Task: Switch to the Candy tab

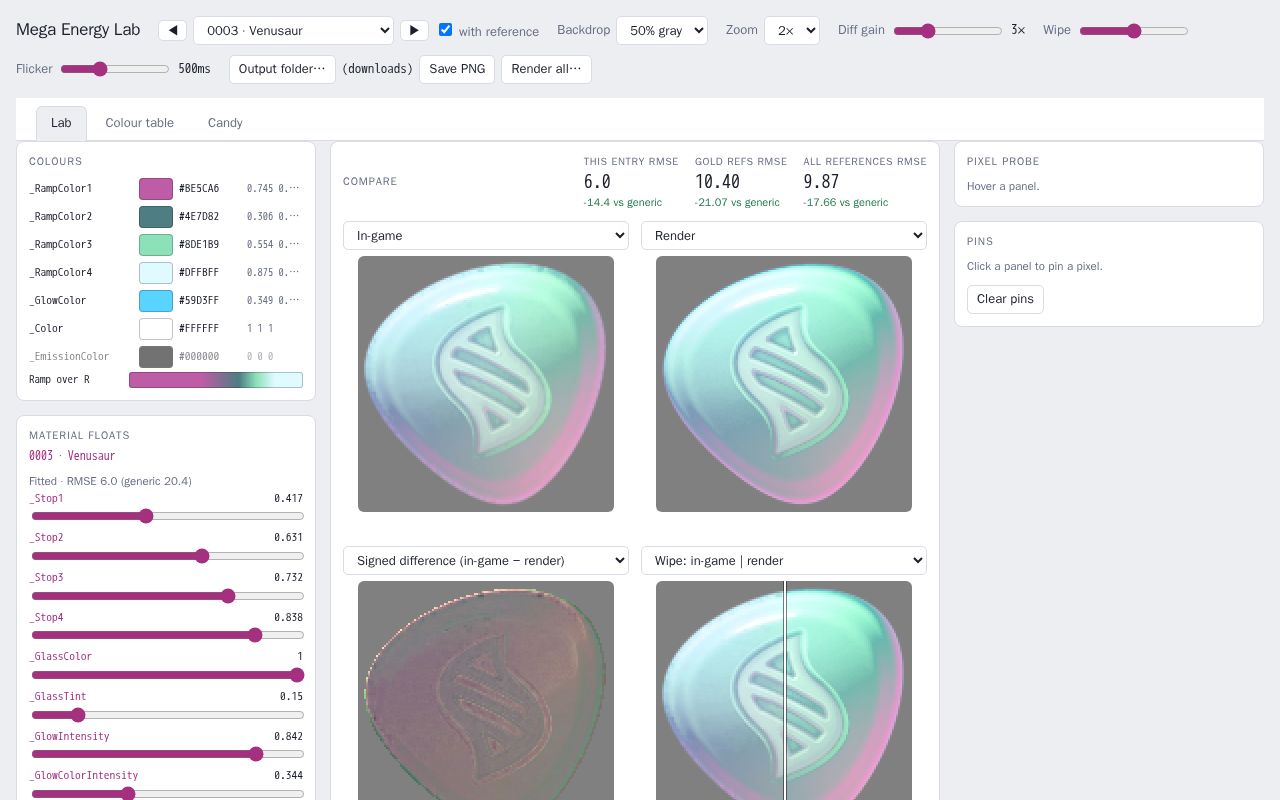Action: tap(225, 123)
